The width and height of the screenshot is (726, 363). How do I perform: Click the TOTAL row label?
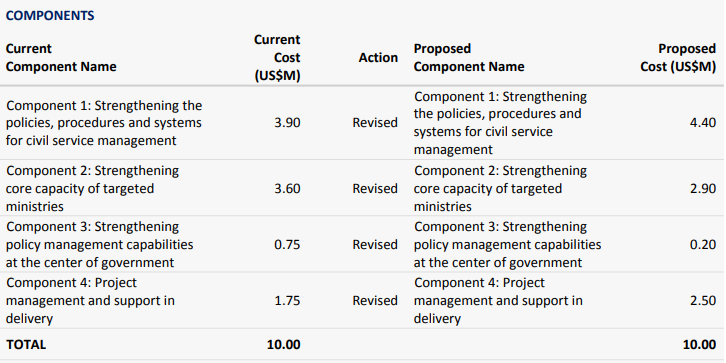26,344
